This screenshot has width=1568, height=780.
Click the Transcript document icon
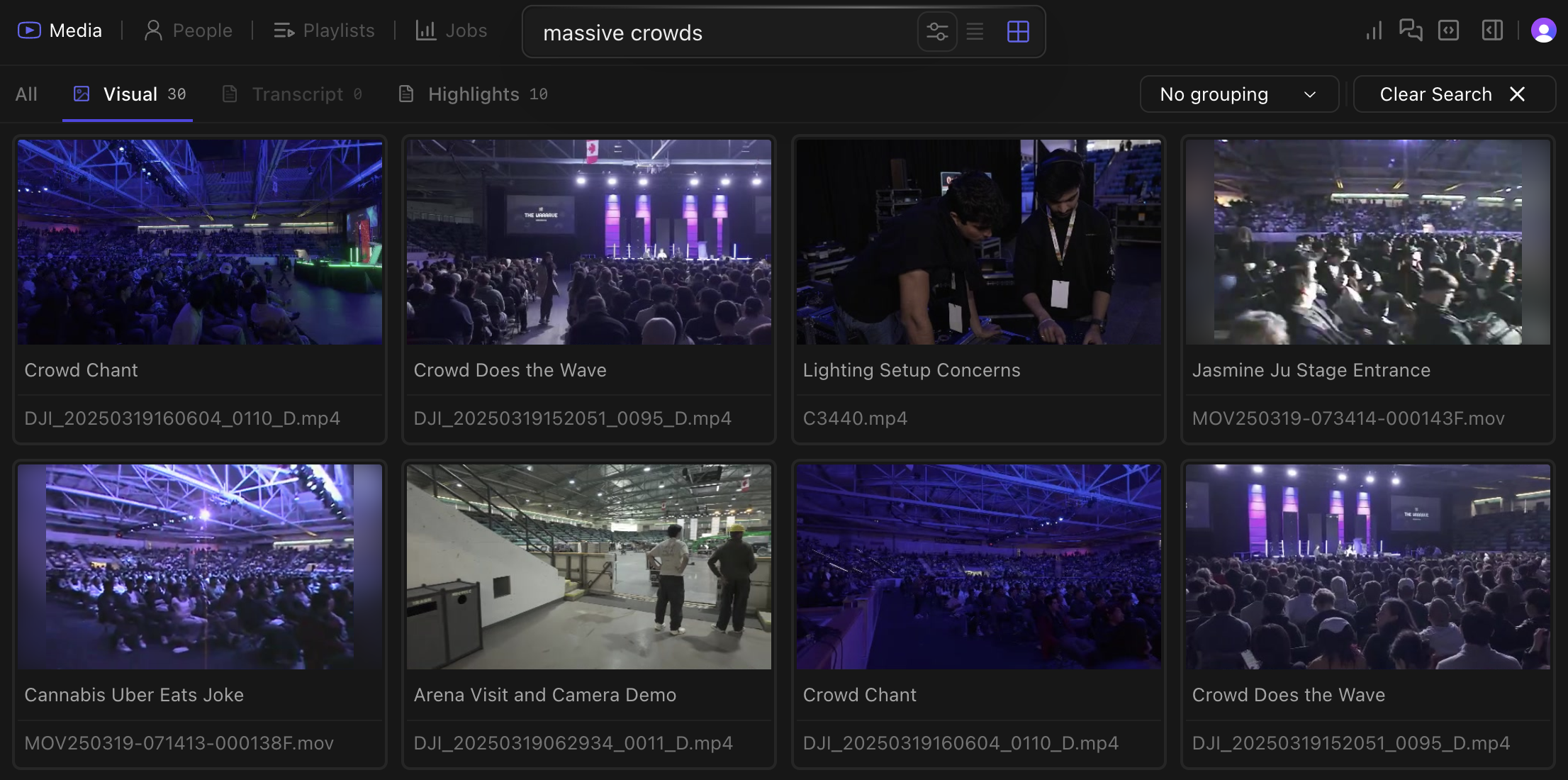click(230, 94)
